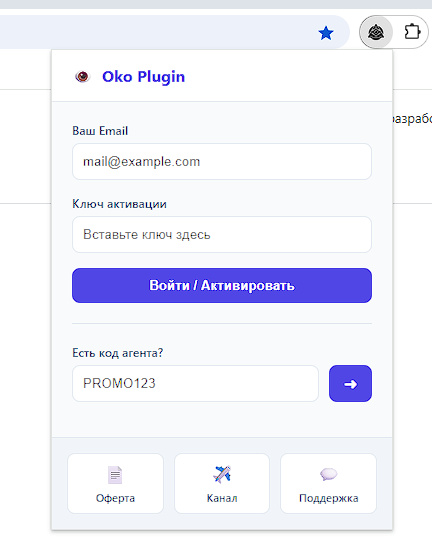Open the Канал link card

pyautogui.click(x=222, y=483)
